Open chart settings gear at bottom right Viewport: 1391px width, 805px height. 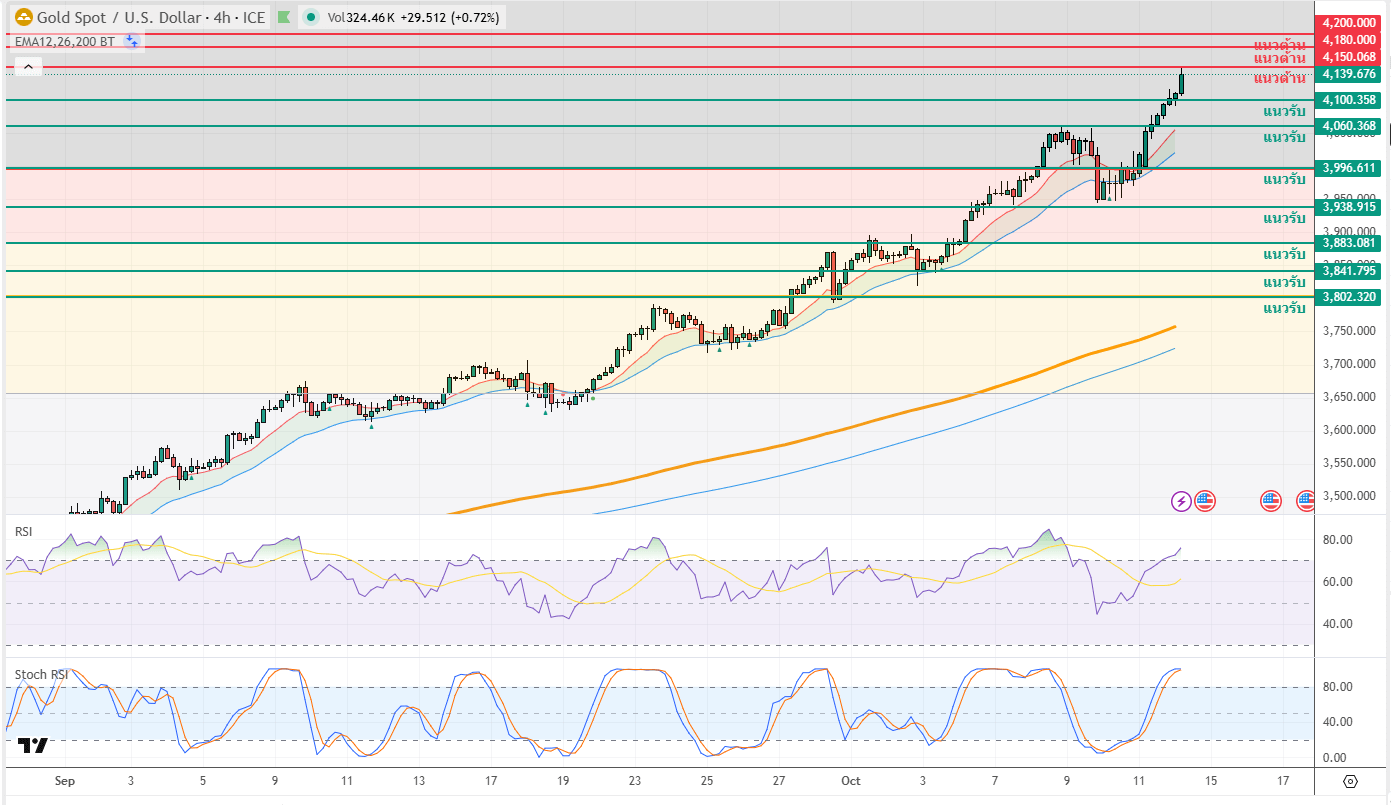point(1350,781)
